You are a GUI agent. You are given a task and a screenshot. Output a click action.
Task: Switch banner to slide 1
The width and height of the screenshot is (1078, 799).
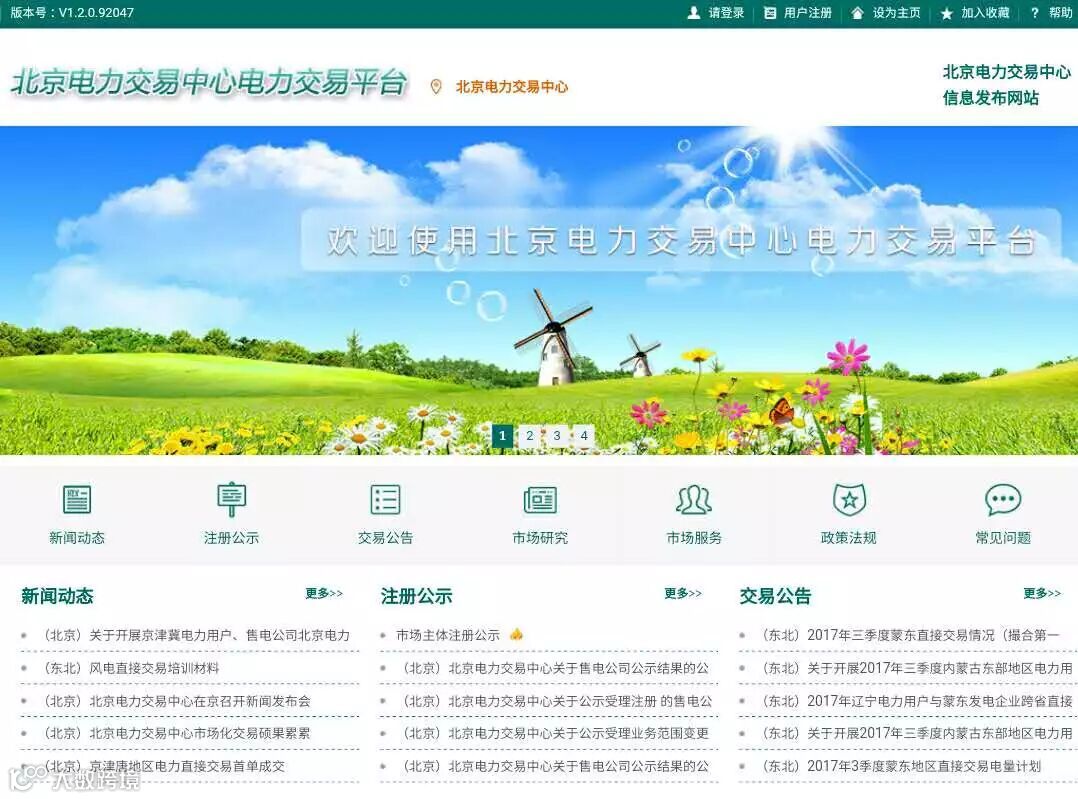click(x=503, y=435)
